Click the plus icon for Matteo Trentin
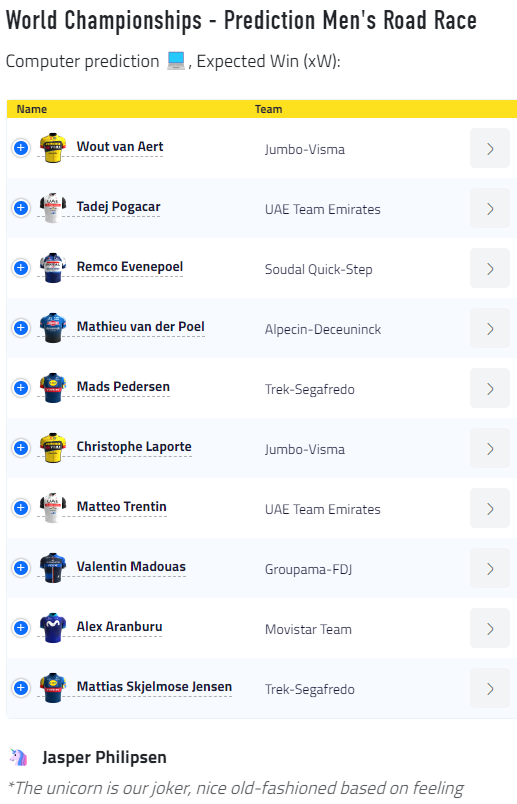 click(x=21, y=508)
